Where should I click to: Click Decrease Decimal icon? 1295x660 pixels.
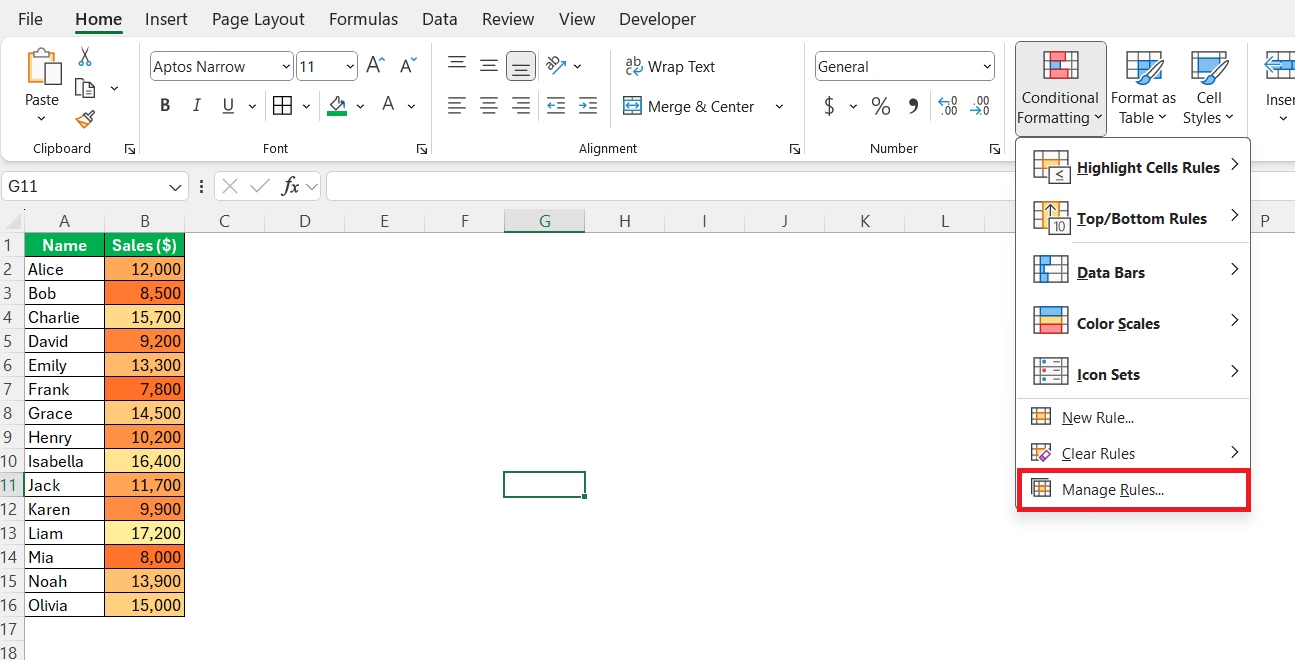click(x=981, y=106)
